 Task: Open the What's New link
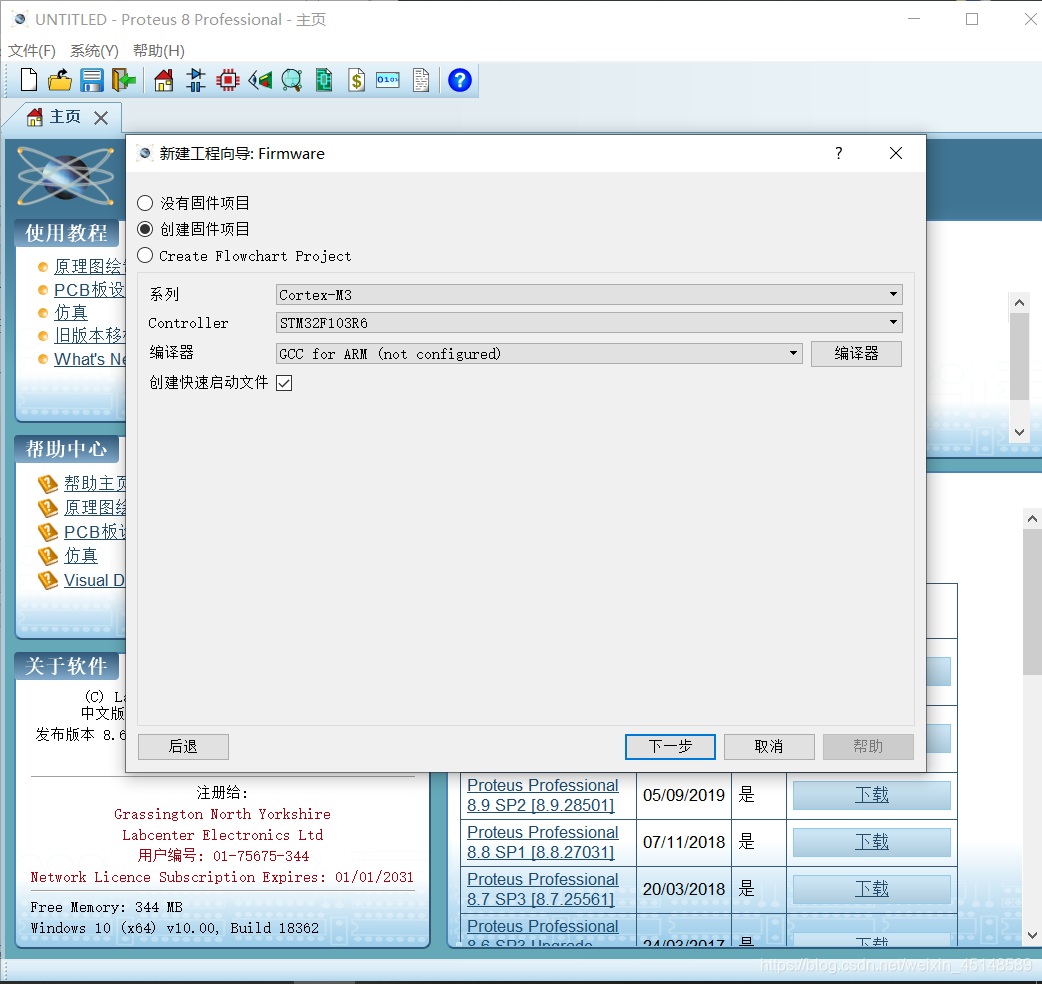[x=90, y=359]
